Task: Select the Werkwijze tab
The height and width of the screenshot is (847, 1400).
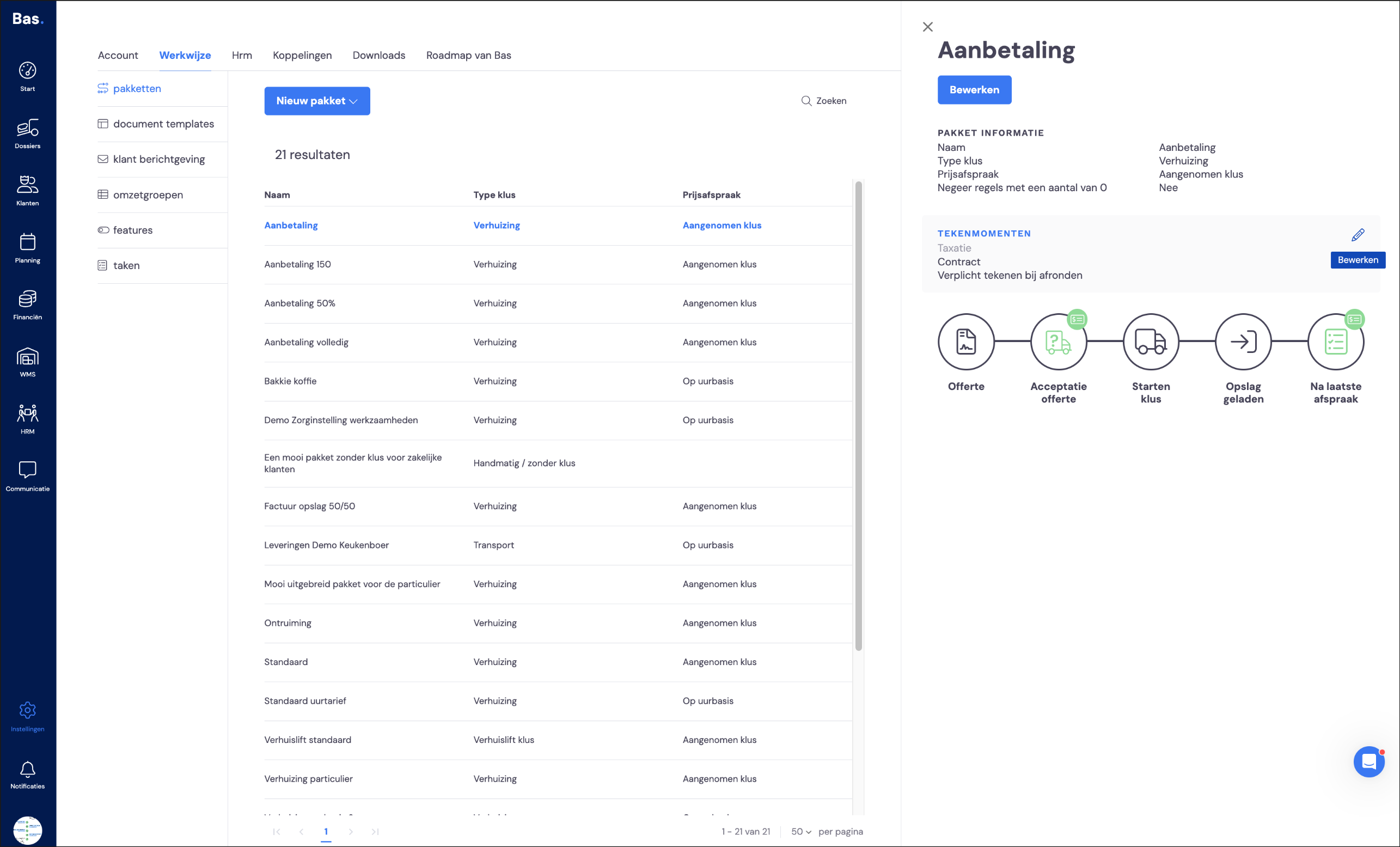Action: 185,55
